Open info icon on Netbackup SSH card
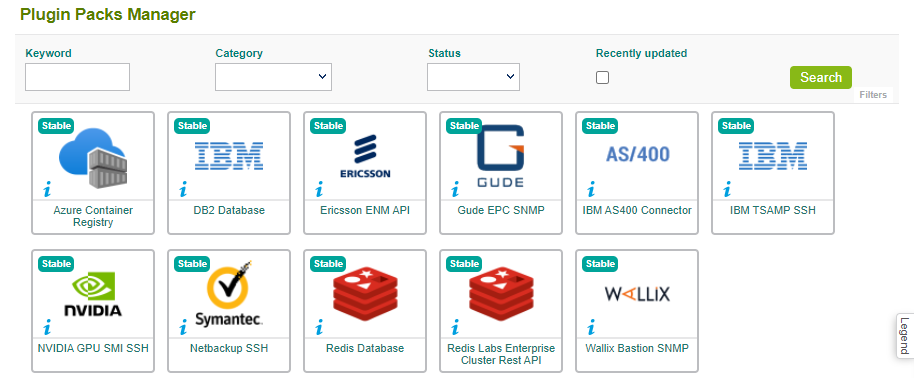914x378 pixels. pyautogui.click(x=184, y=327)
